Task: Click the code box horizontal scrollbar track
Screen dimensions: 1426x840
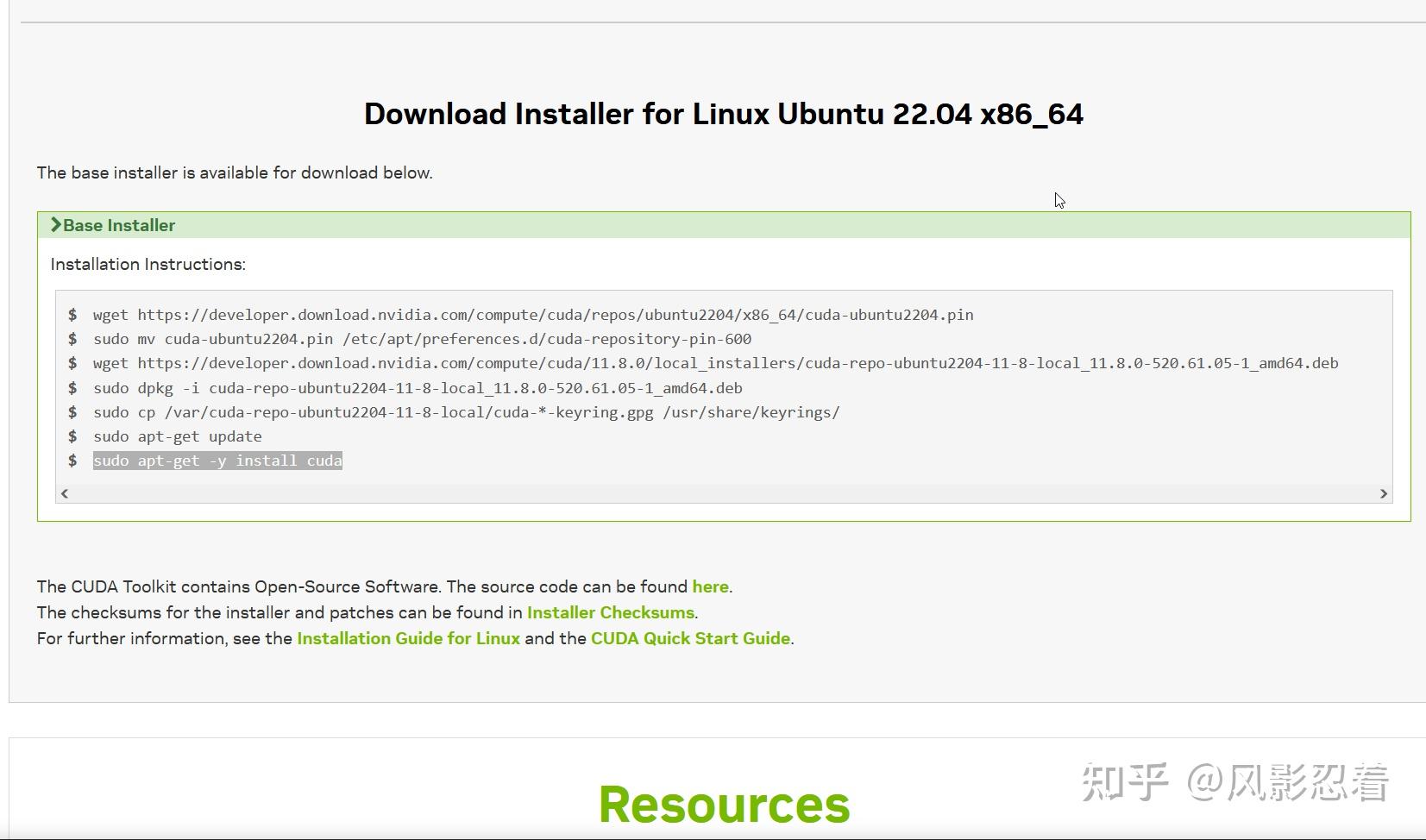Action: [x=724, y=493]
